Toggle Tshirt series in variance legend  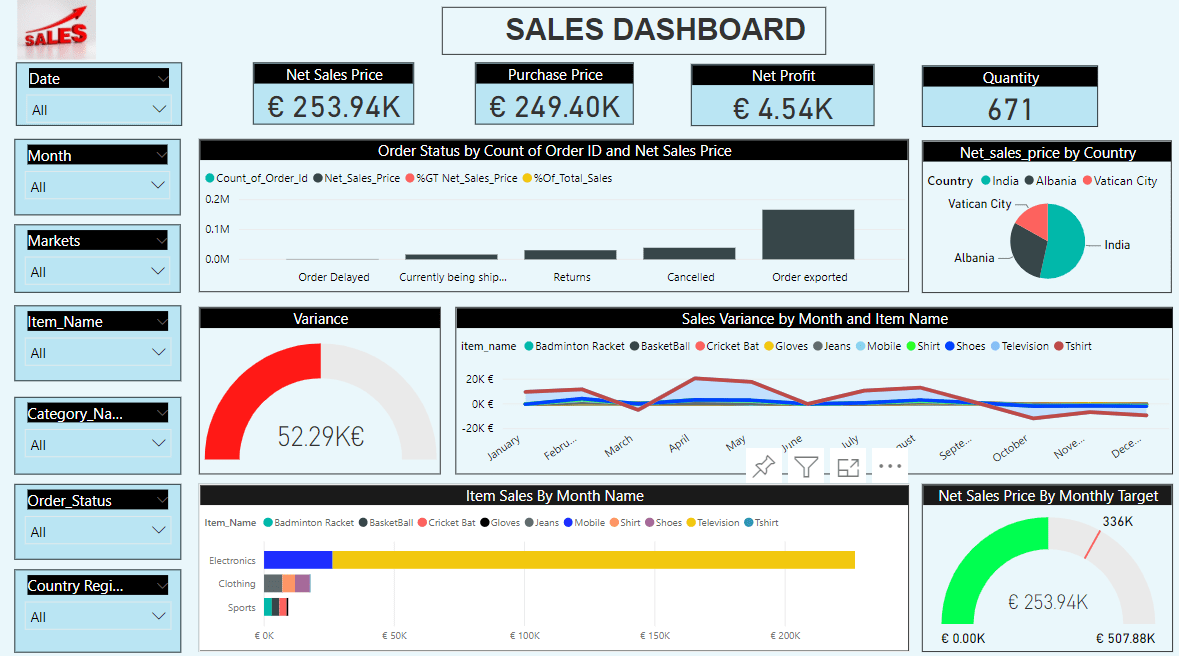click(1073, 346)
